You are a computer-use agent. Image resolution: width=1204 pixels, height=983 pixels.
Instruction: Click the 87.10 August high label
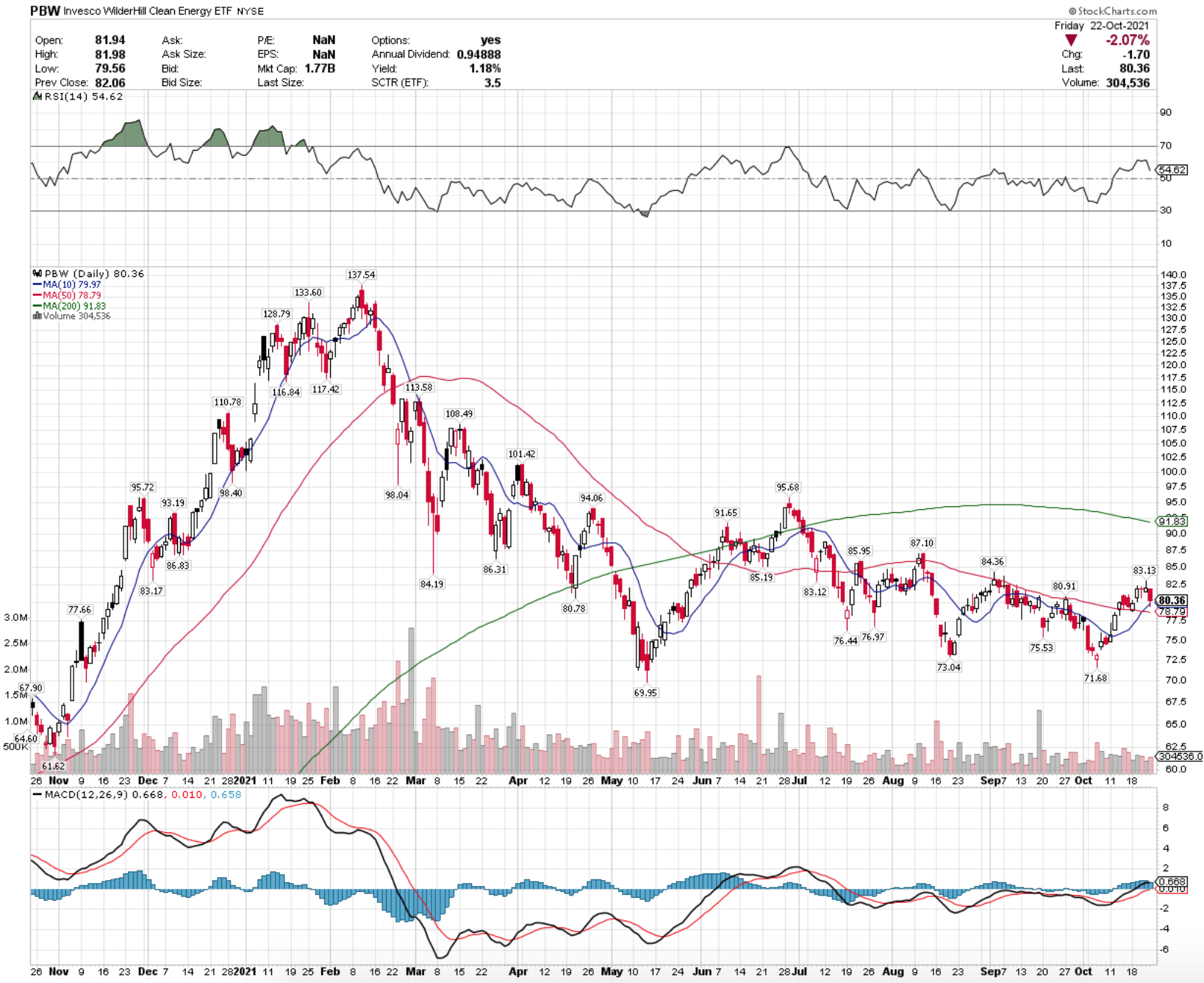point(922,543)
